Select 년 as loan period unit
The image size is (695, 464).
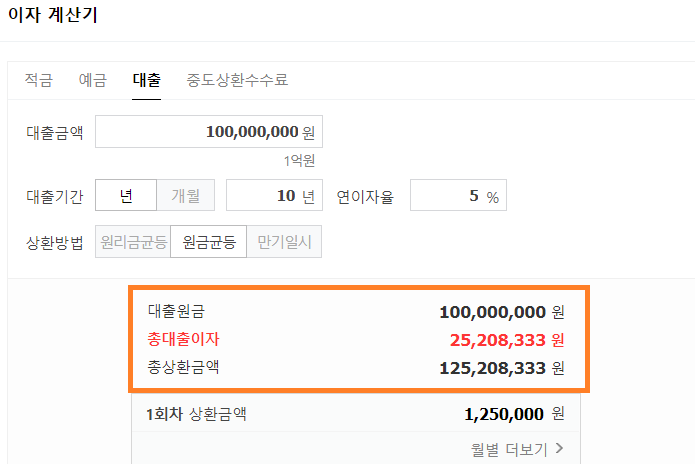click(x=126, y=195)
